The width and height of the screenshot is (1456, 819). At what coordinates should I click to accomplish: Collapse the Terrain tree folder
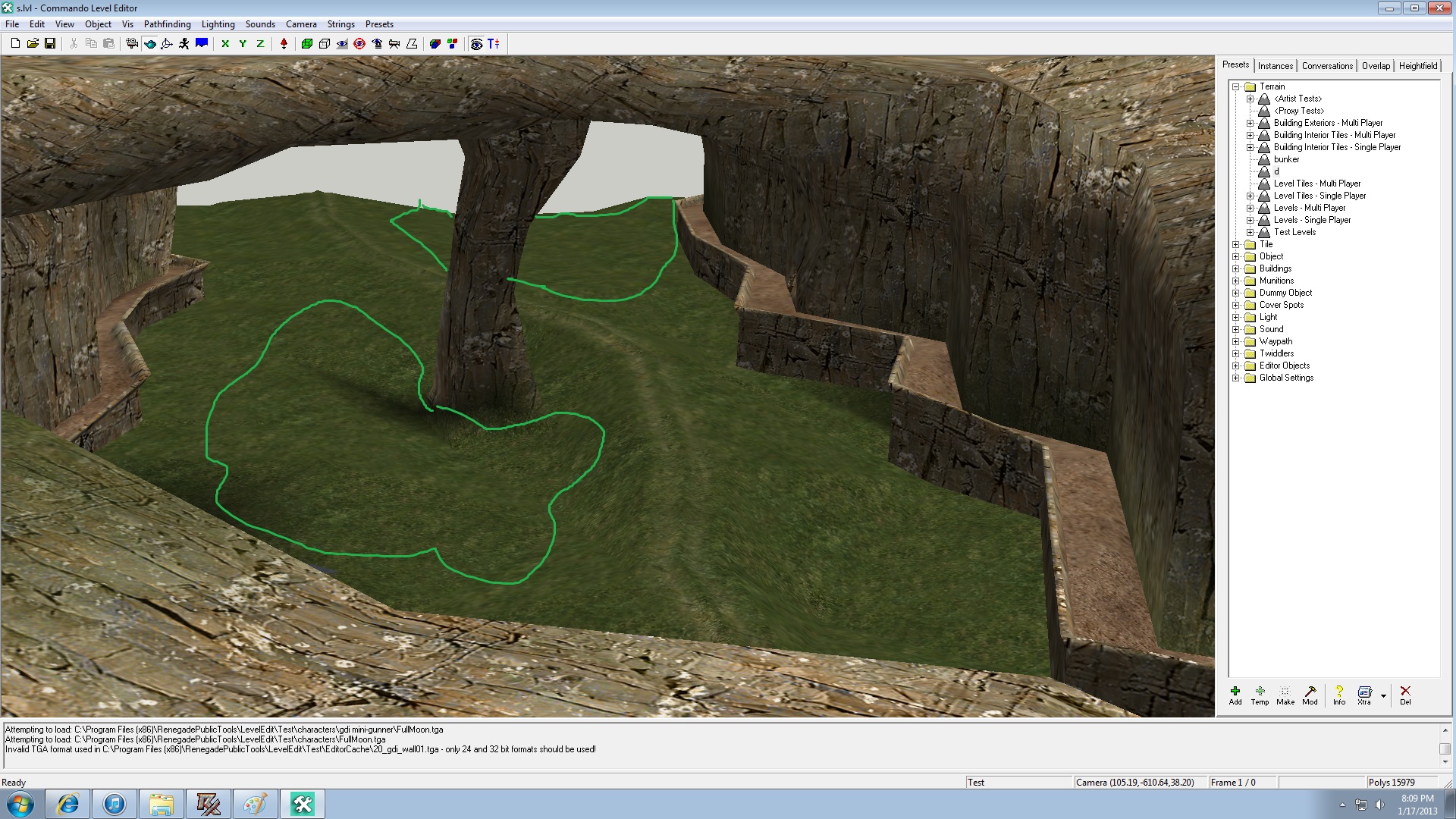(1236, 86)
